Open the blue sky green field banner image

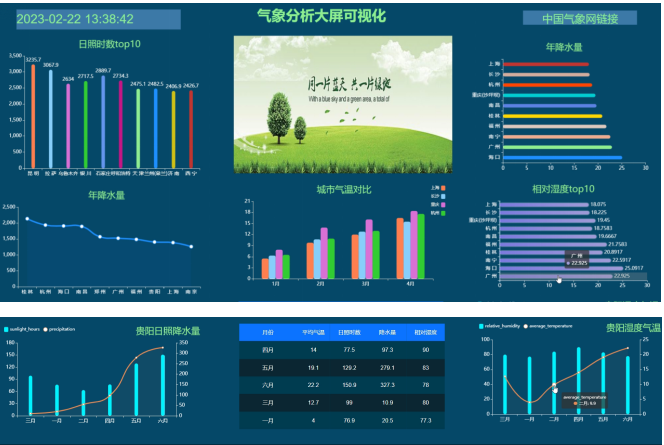coord(343,105)
